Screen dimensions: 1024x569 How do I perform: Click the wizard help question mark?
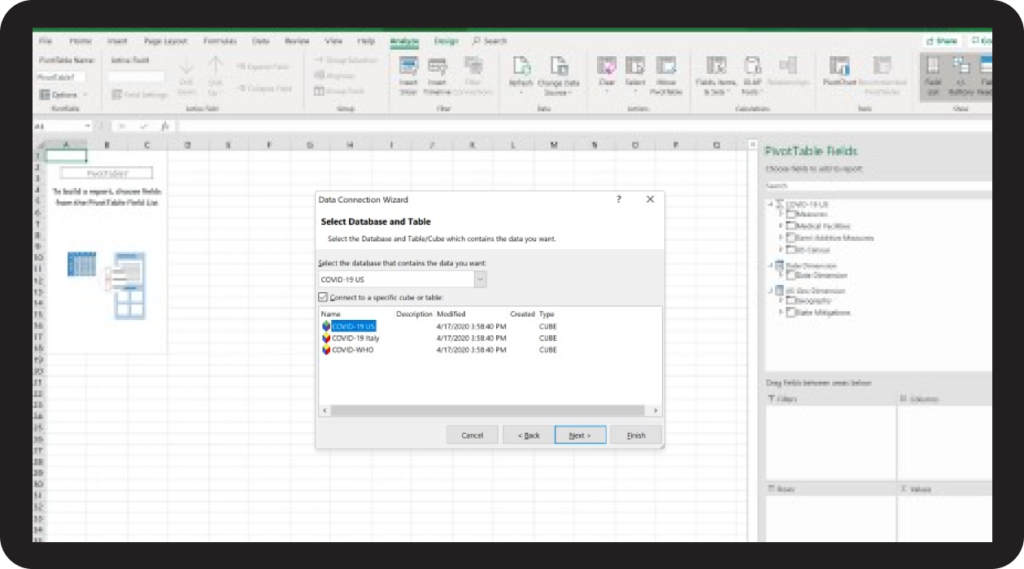pyautogui.click(x=618, y=199)
